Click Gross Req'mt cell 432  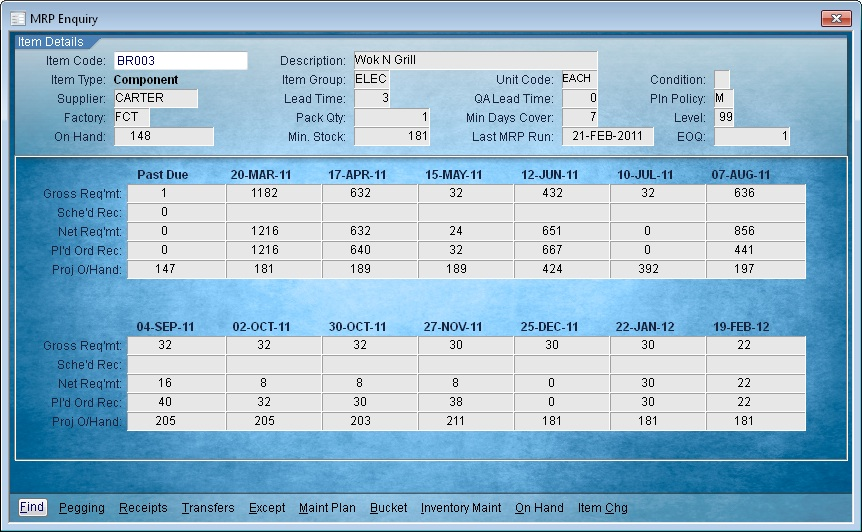tap(562, 193)
